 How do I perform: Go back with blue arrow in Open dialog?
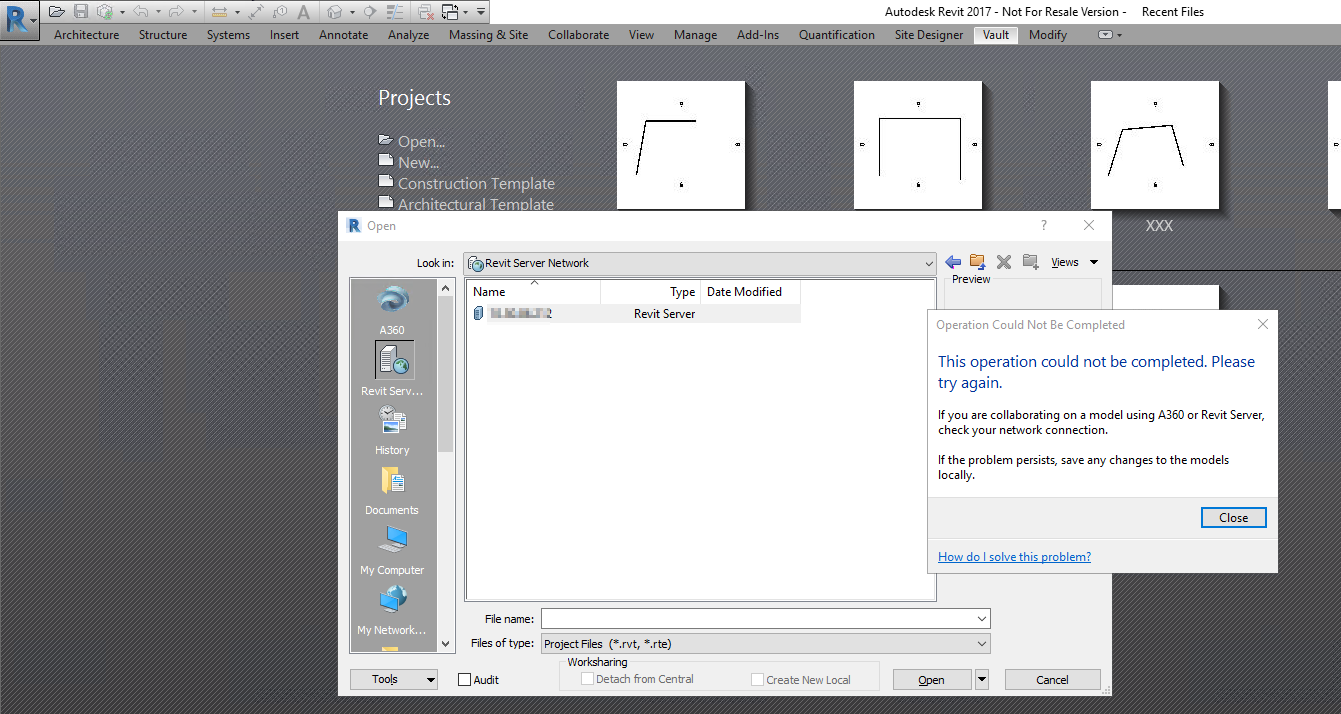click(953, 262)
